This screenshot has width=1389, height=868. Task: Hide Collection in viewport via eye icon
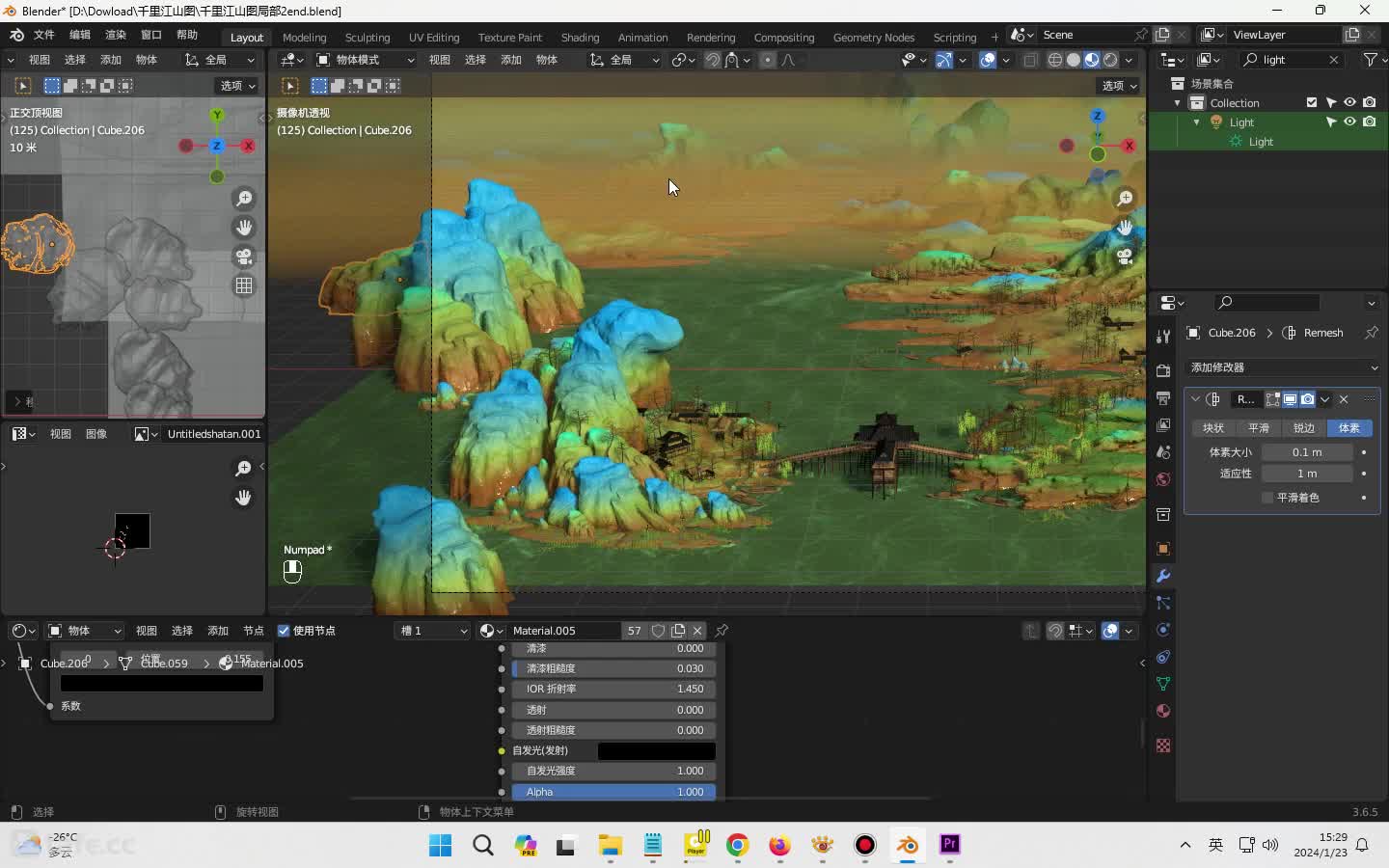pyautogui.click(x=1350, y=103)
